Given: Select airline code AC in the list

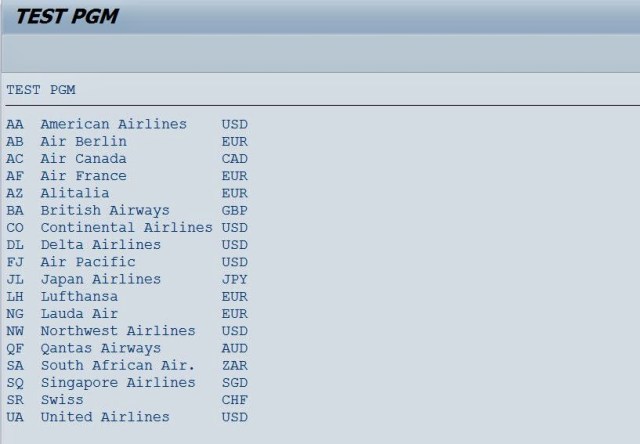Looking at the screenshot, I should 15,159.
